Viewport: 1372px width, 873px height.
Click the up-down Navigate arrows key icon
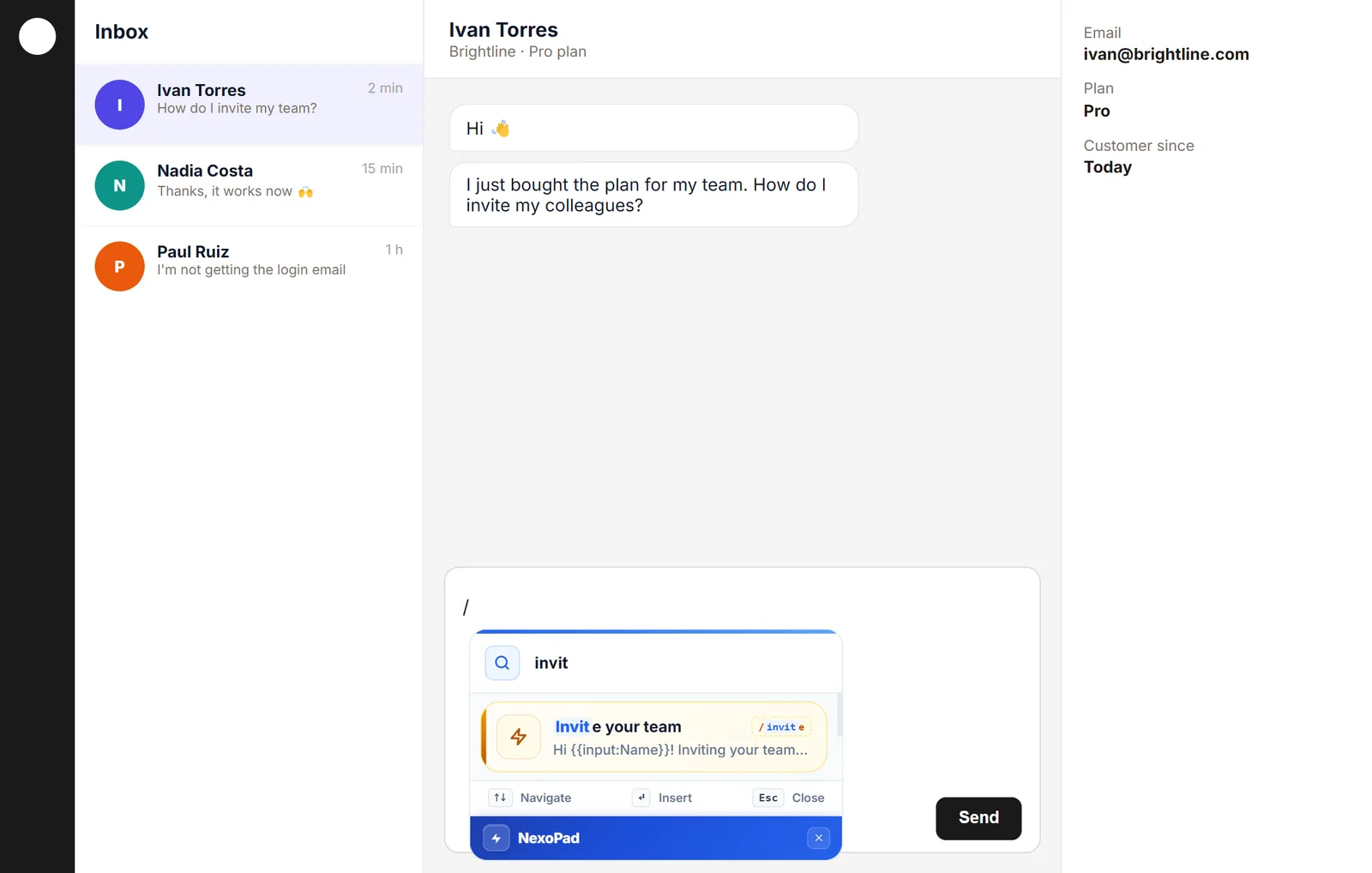point(500,798)
